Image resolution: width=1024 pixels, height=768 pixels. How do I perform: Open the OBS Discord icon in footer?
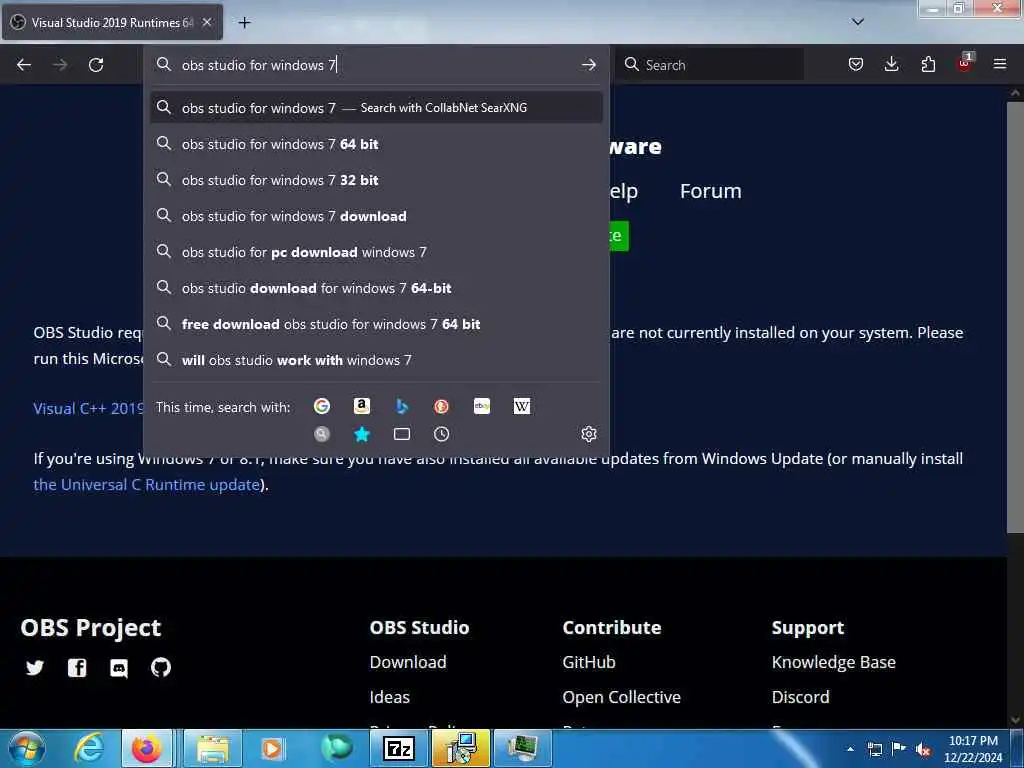pos(119,667)
